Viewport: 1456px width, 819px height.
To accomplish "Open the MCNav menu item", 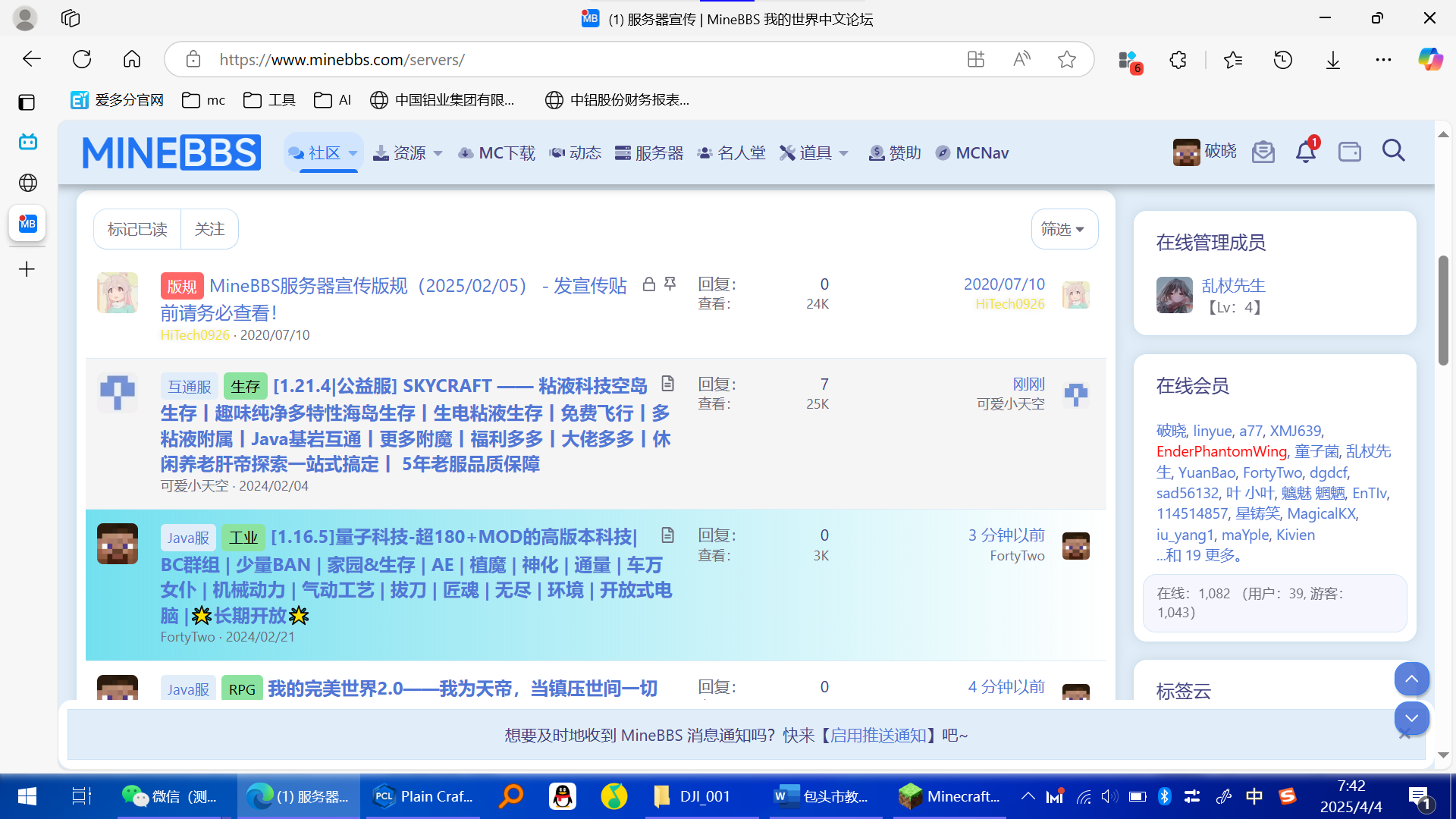I will tap(972, 153).
